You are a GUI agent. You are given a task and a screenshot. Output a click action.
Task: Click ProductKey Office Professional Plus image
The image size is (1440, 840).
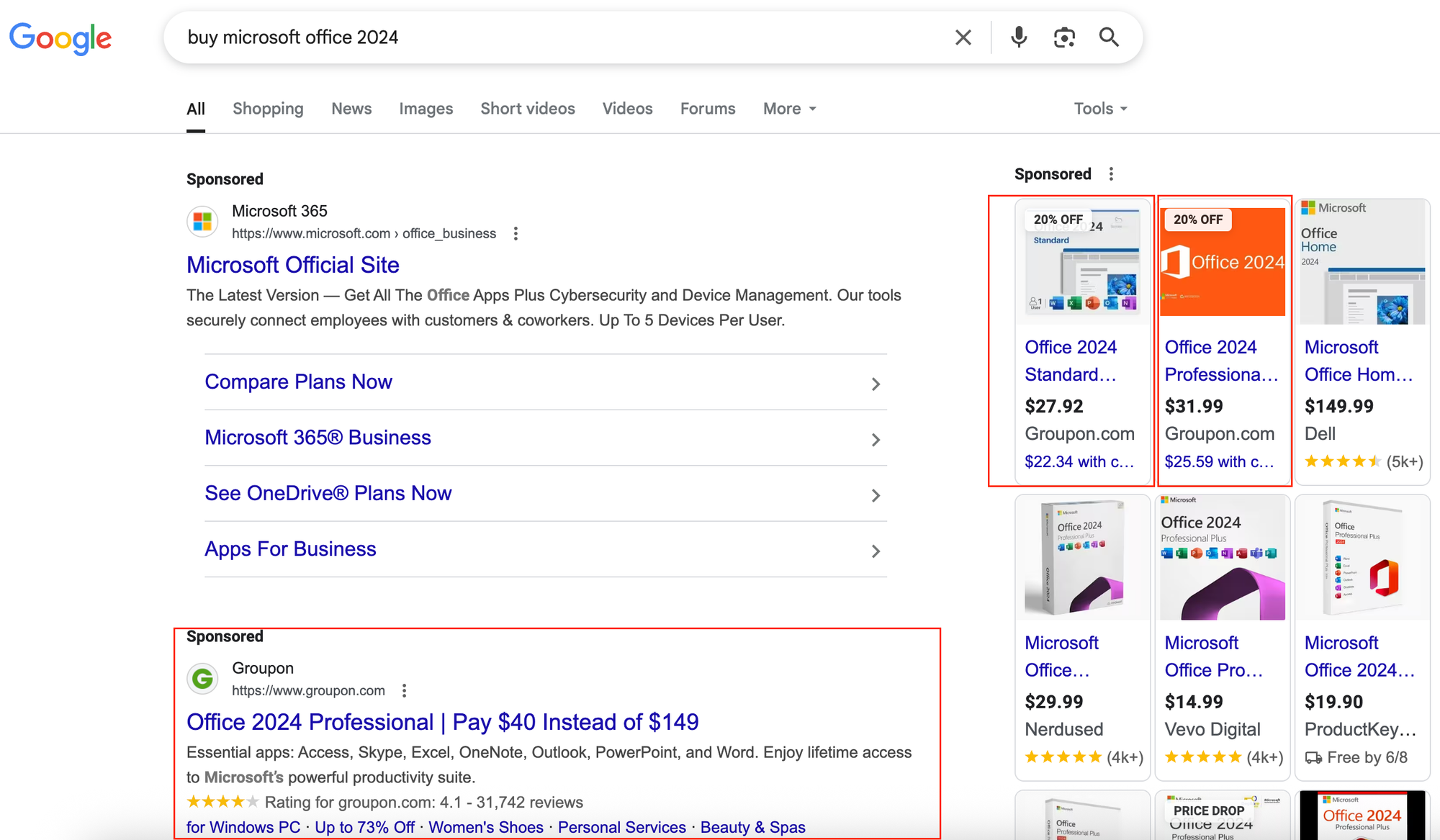(x=1362, y=557)
